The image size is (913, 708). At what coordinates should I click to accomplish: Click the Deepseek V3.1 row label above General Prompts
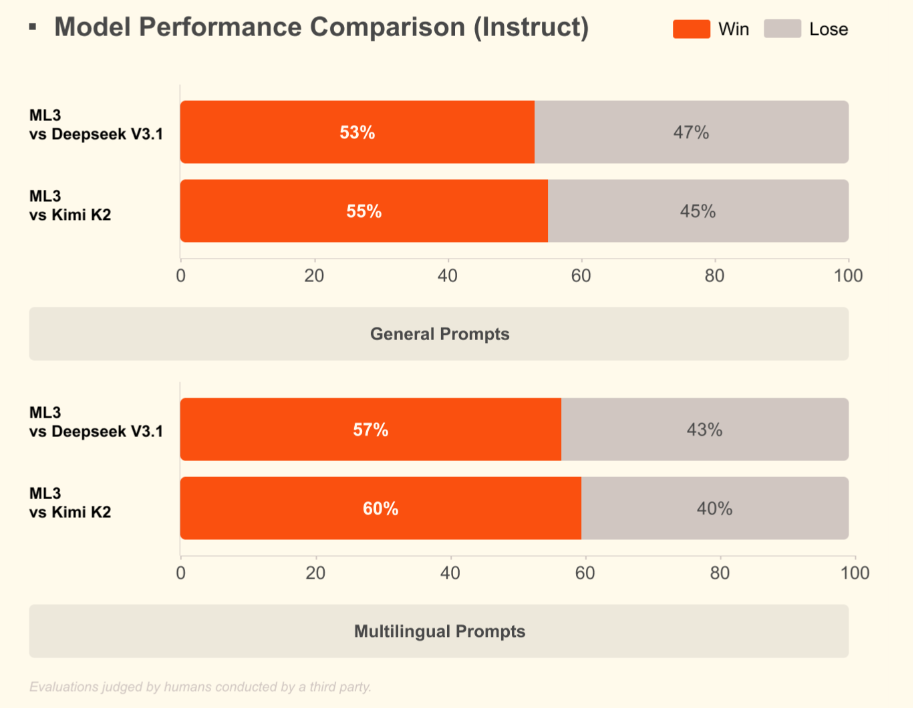tap(96, 125)
